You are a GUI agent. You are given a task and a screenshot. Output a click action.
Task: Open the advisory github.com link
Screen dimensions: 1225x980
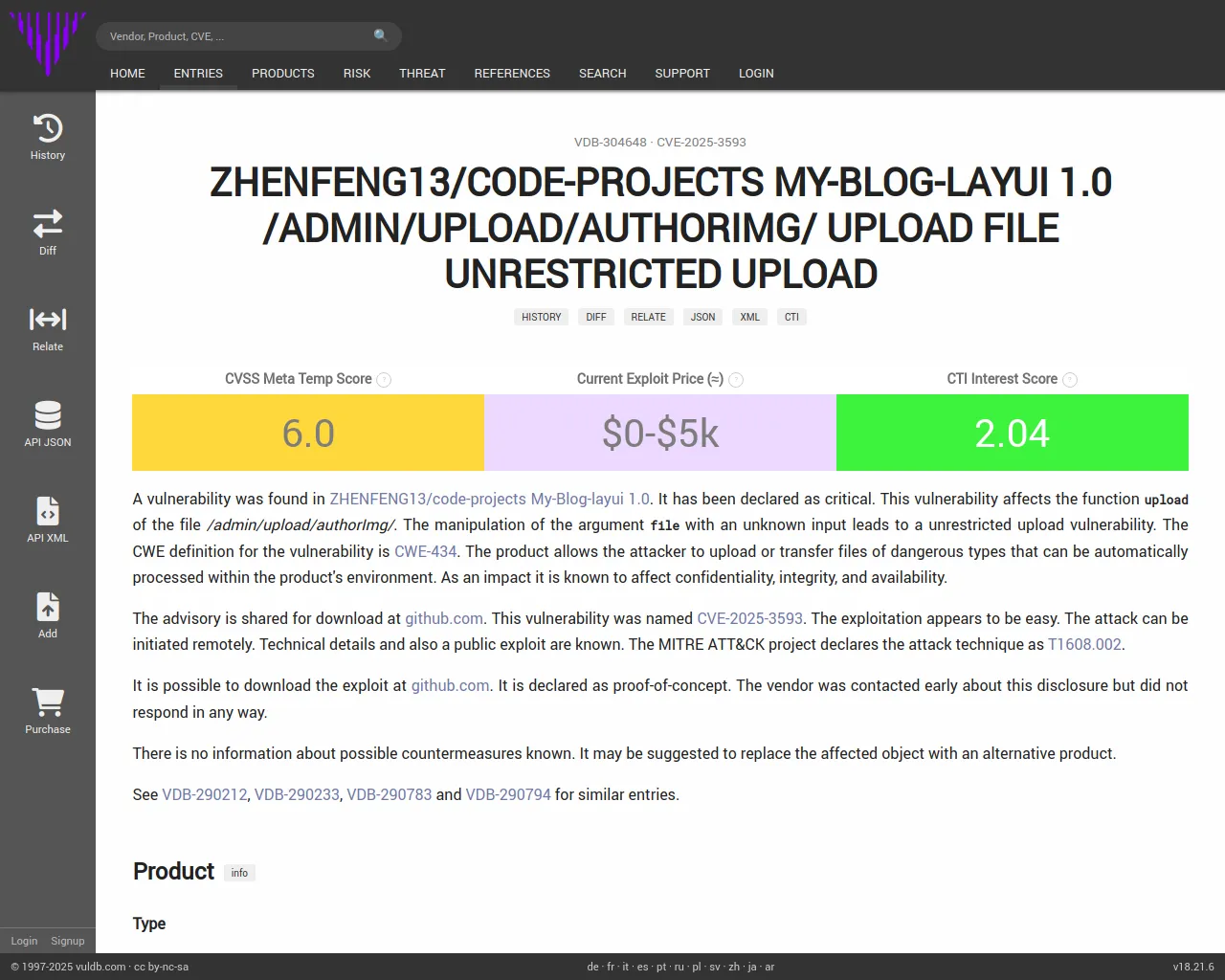pos(444,618)
